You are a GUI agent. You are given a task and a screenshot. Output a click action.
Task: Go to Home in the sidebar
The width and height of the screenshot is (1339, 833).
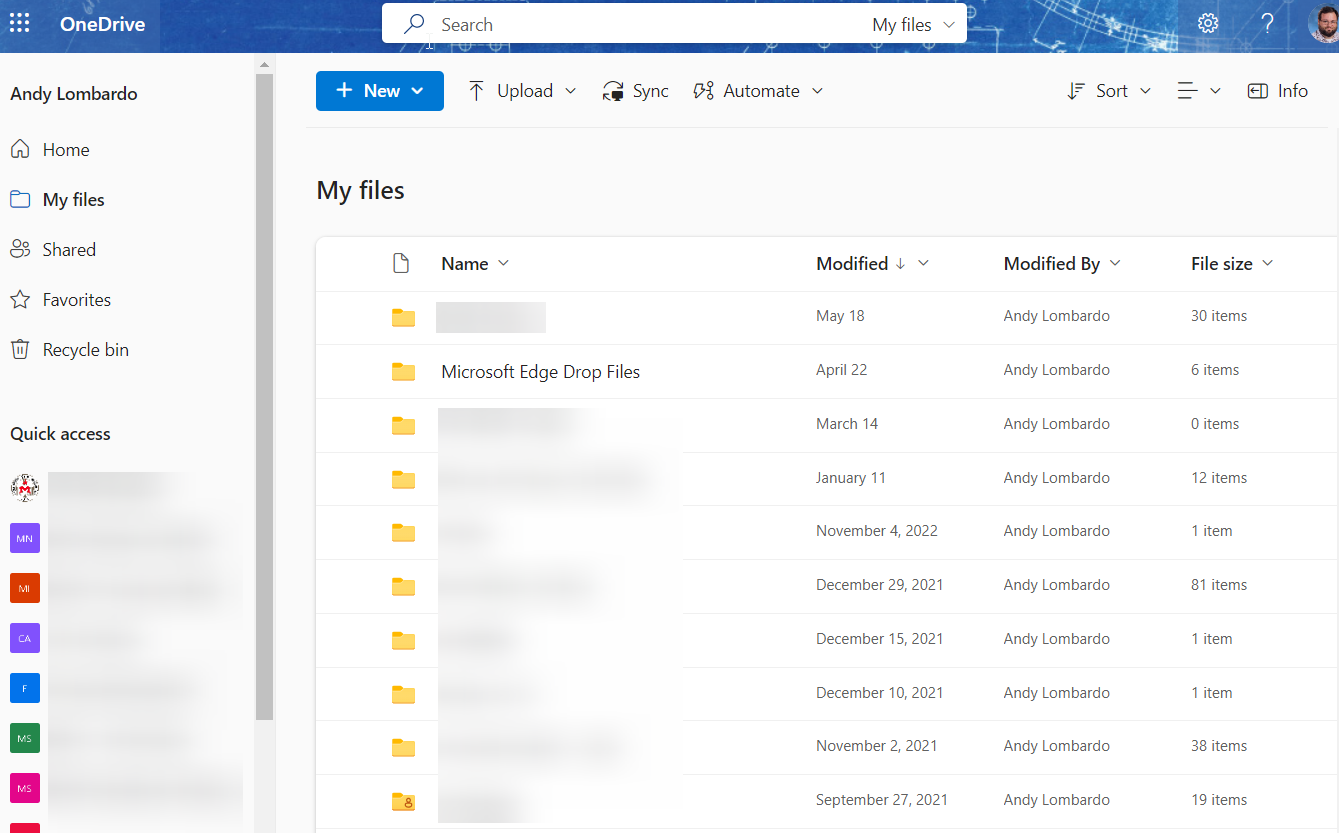66,150
